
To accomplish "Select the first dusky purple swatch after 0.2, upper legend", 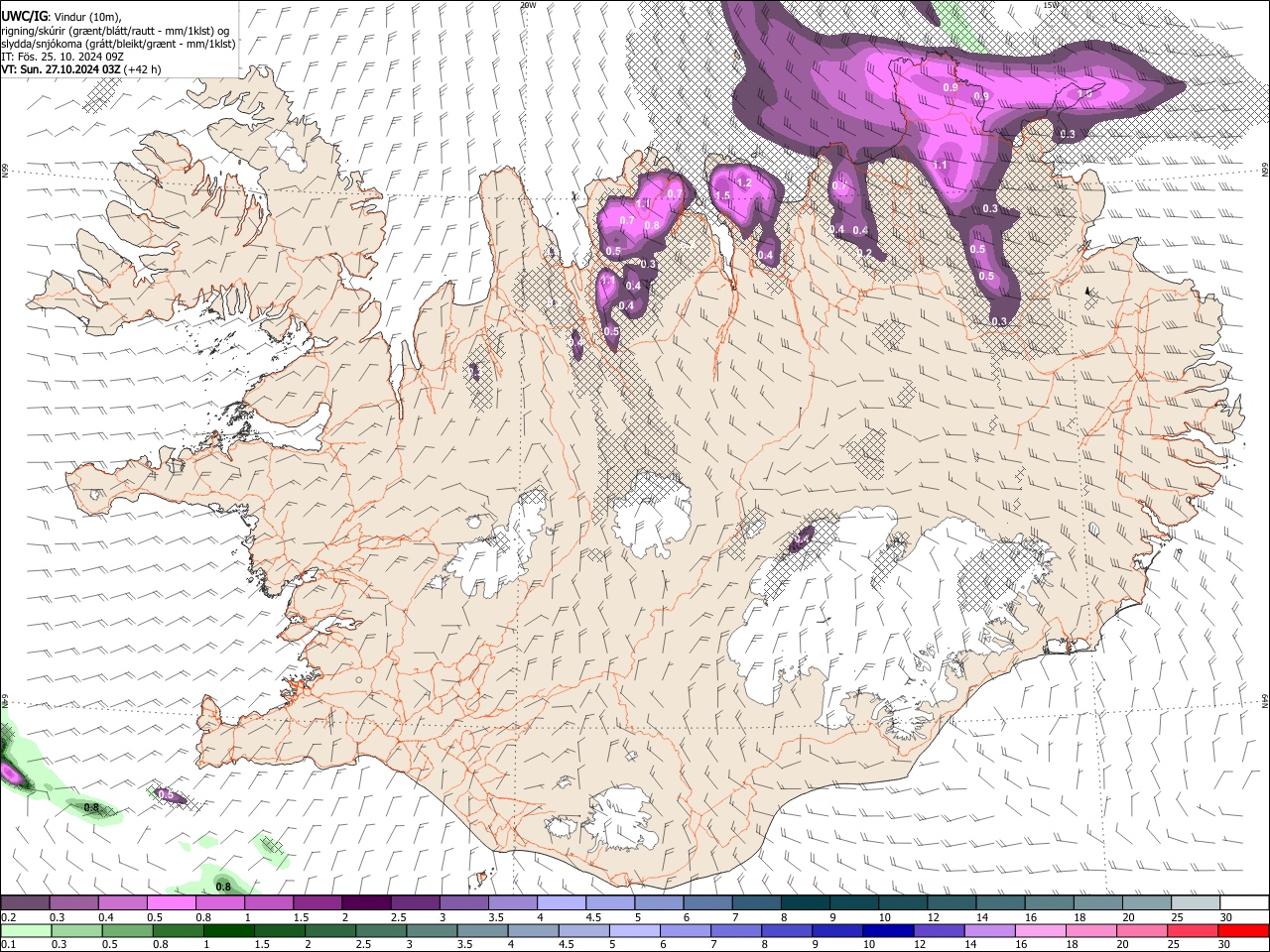I will (x=25, y=903).
